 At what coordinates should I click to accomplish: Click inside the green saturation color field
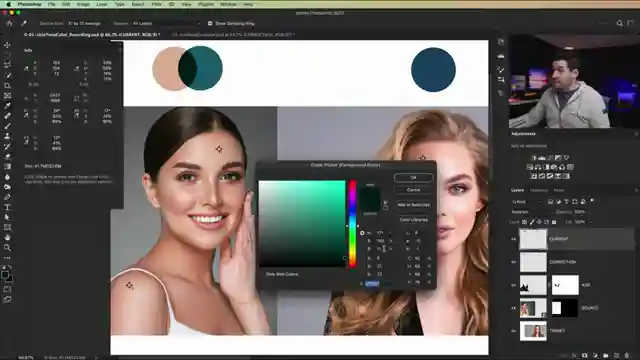pos(302,224)
